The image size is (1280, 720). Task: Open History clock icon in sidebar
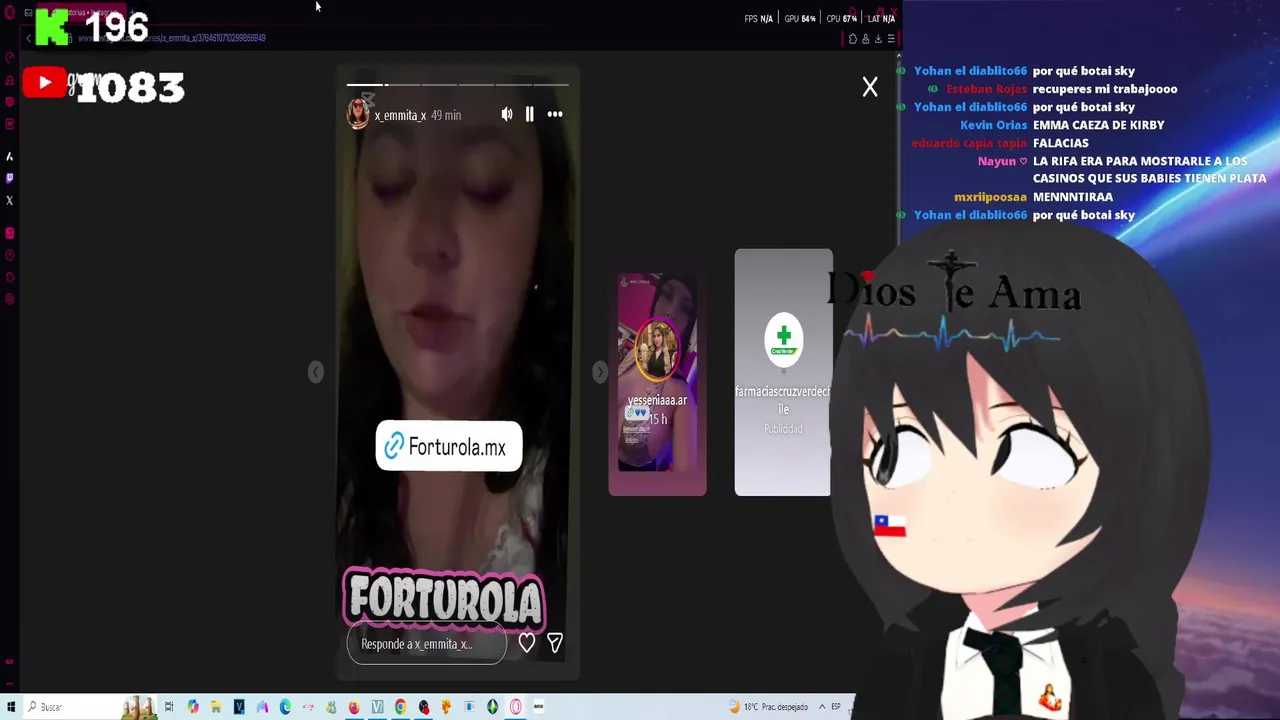(x=9, y=255)
